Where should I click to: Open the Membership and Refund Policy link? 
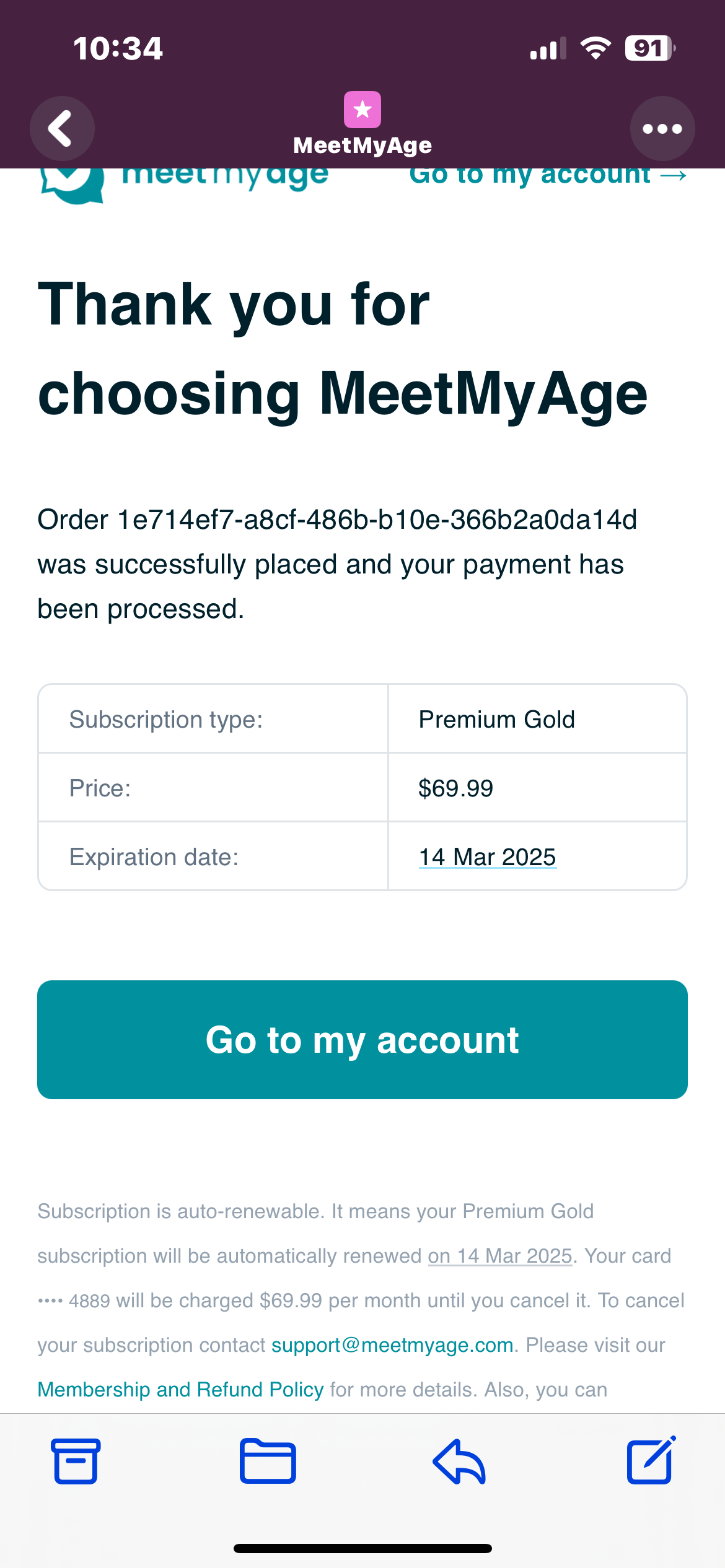(x=180, y=1390)
